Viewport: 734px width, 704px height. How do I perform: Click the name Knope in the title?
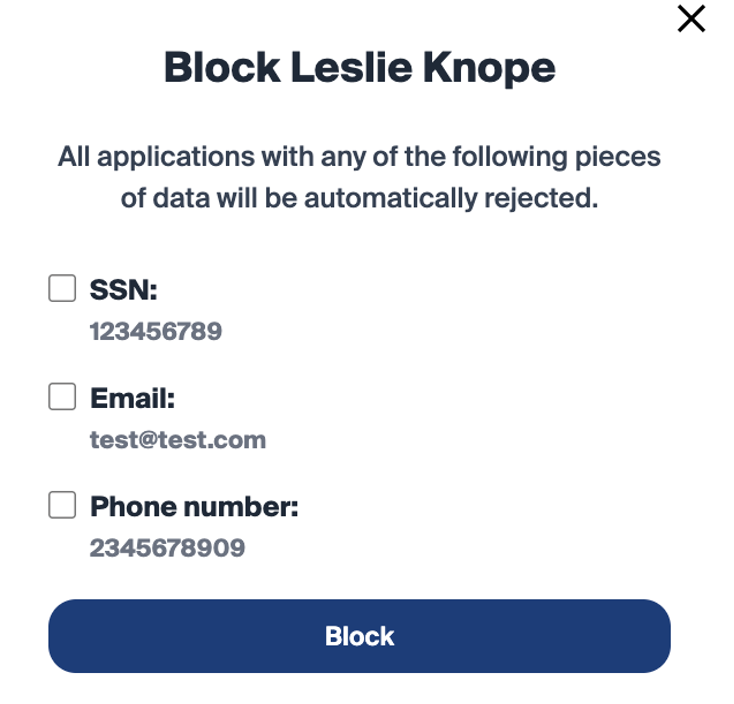489,68
